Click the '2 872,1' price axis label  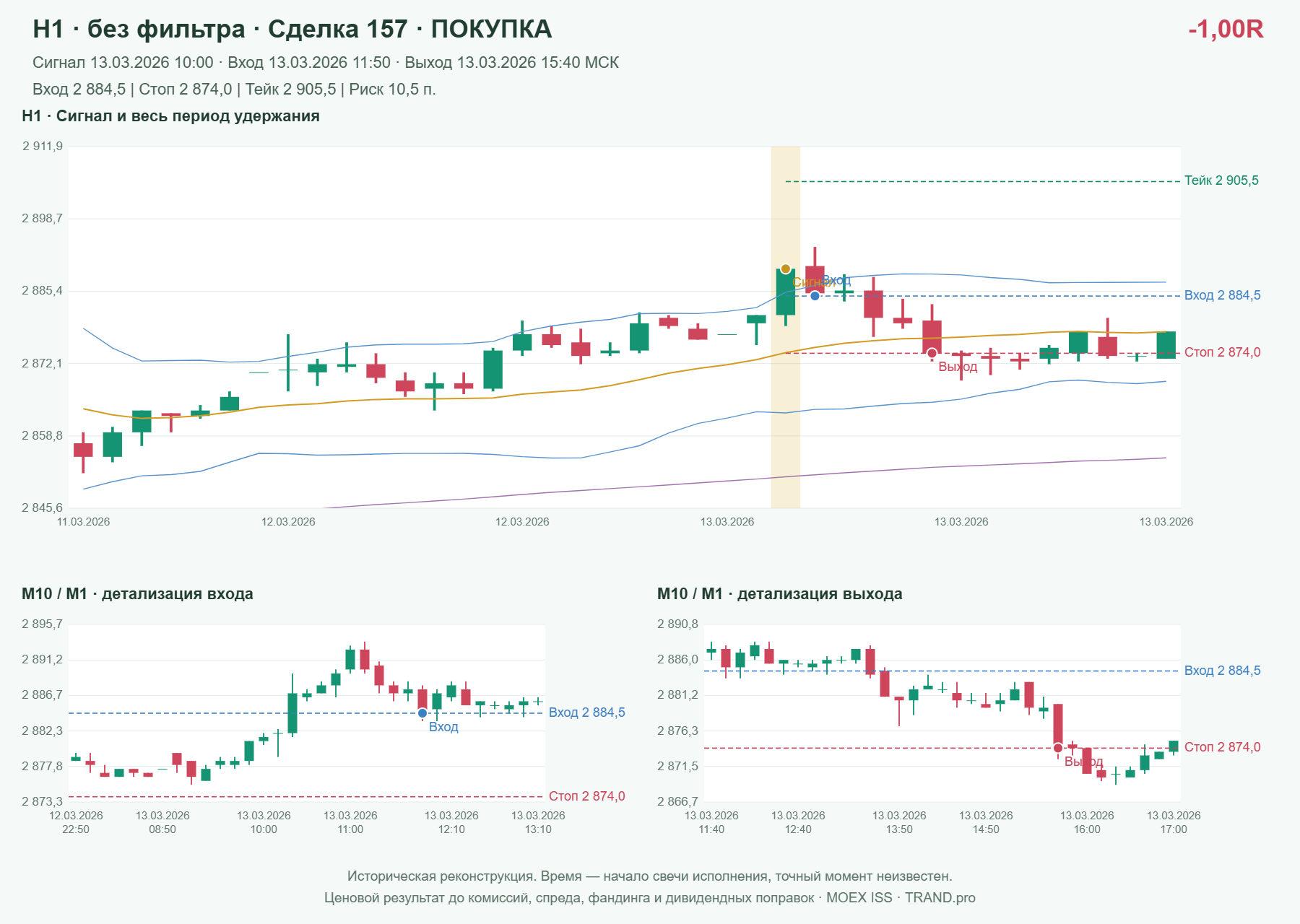click(43, 363)
